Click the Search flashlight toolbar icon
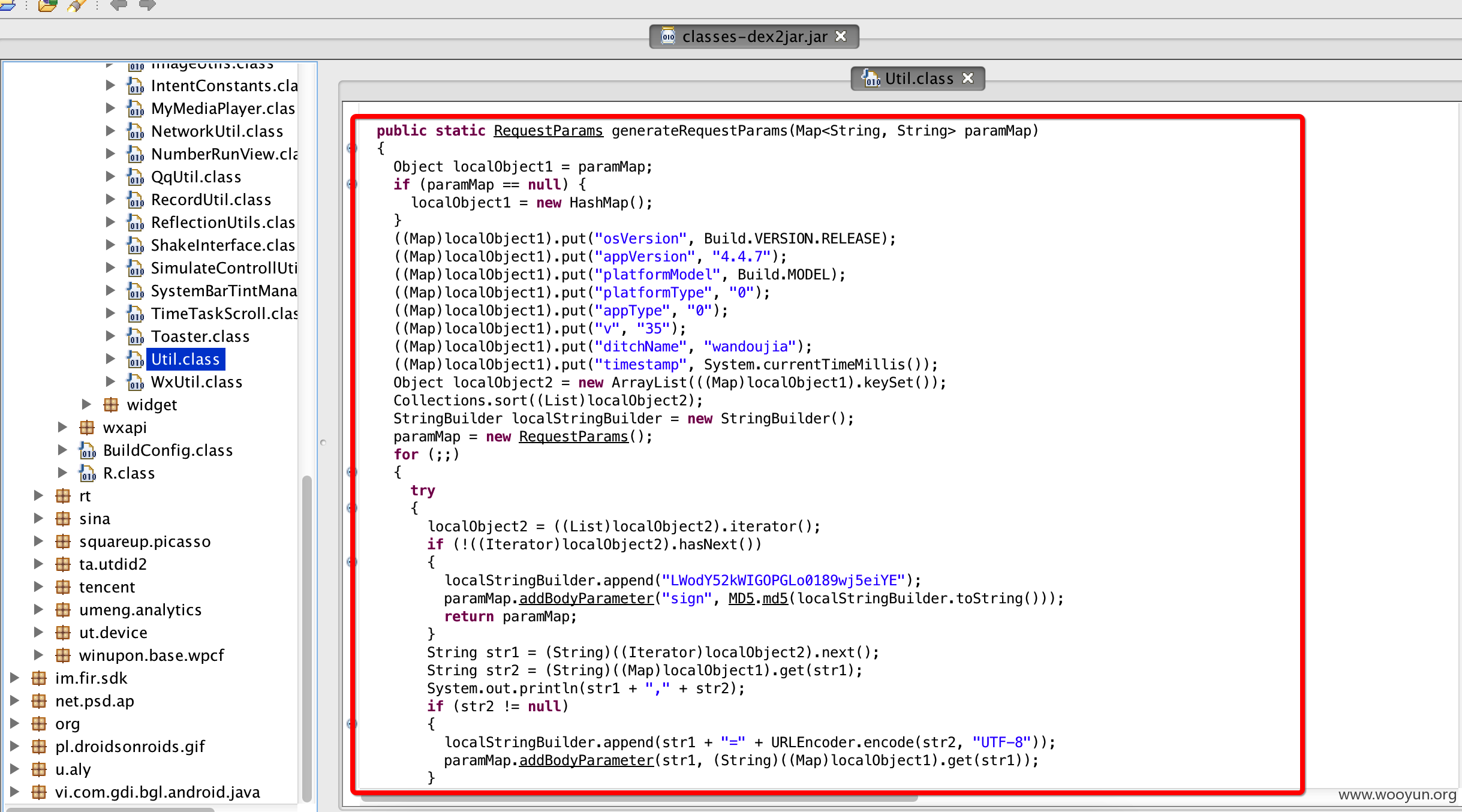Viewport: 1462px width, 812px height. (x=77, y=6)
